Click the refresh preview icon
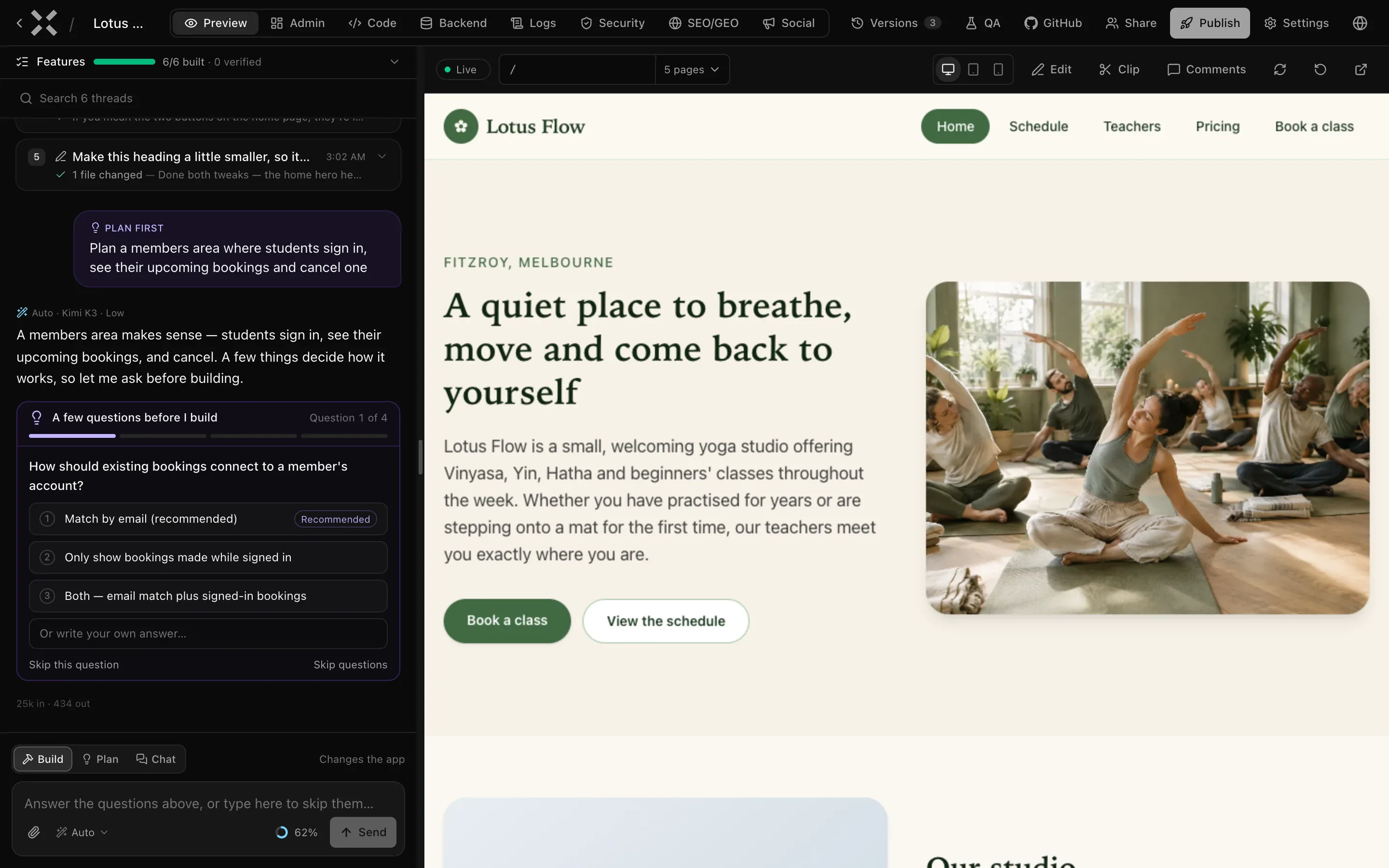Image resolution: width=1389 pixels, height=868 pixels. [1280, 69]
